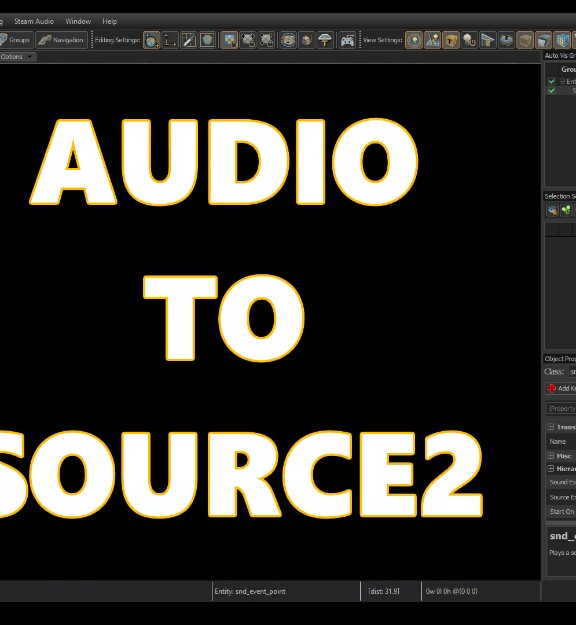Click the framed sphere icon in Editing Settings

207,40
